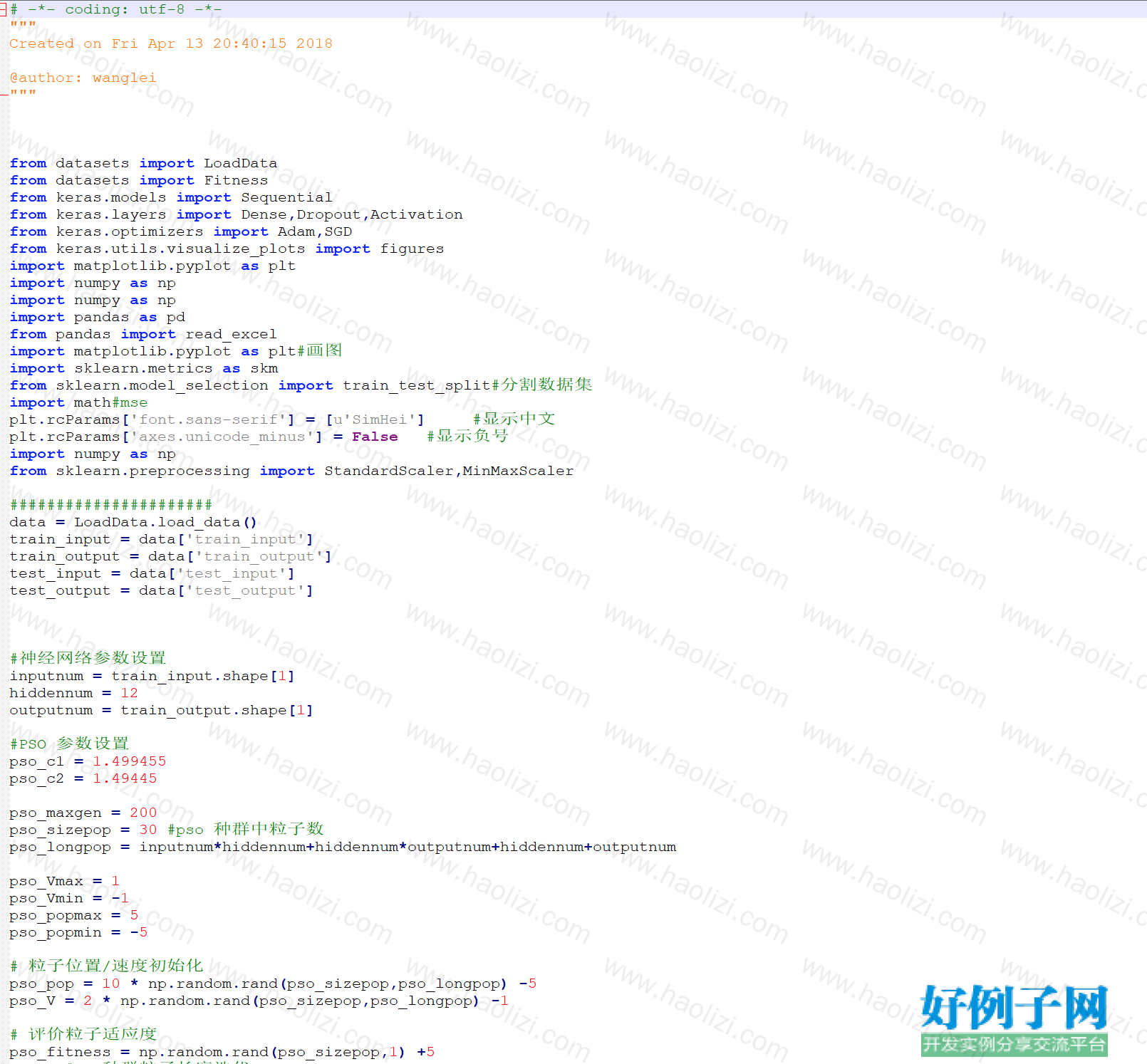The height and width of the screenshot is (1064, 1147).
Task: Click the 'pso_V = 2 * np.random.rand' line
Action: pos(259,1001)
